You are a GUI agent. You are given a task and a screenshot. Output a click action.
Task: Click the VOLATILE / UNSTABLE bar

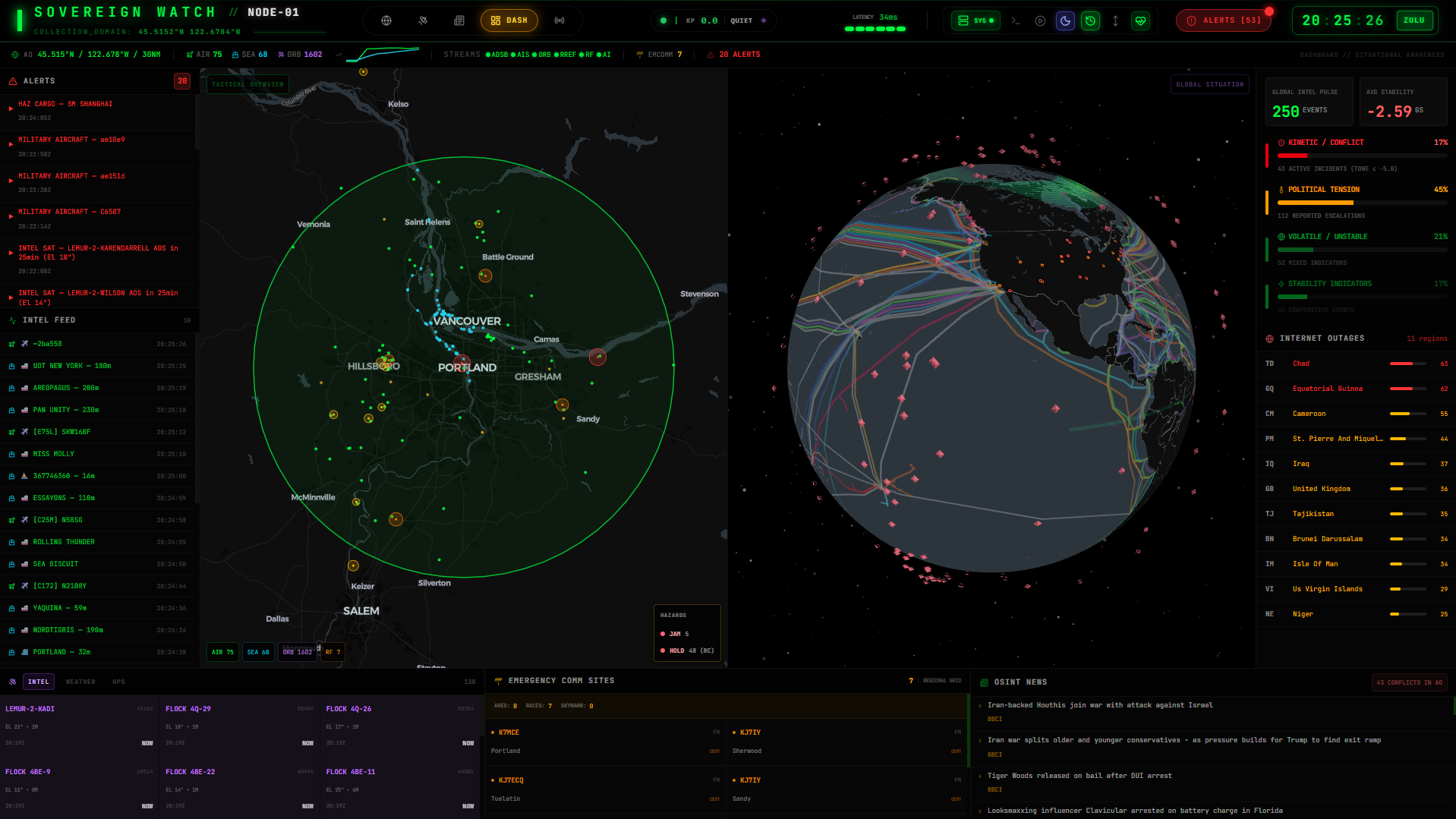click(x=1362, y=250)
